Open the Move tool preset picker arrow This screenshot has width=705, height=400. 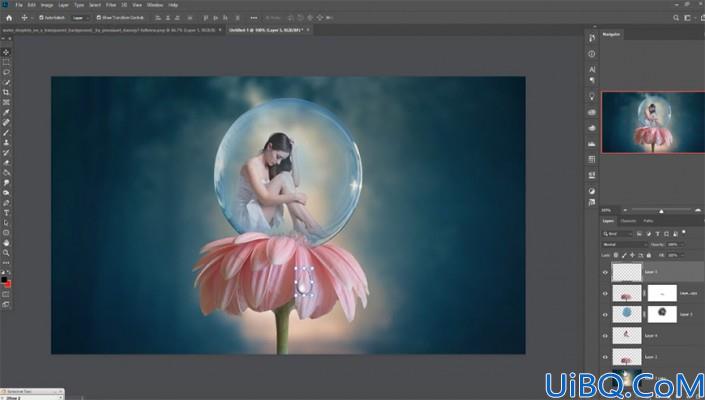tap(31, 18)
